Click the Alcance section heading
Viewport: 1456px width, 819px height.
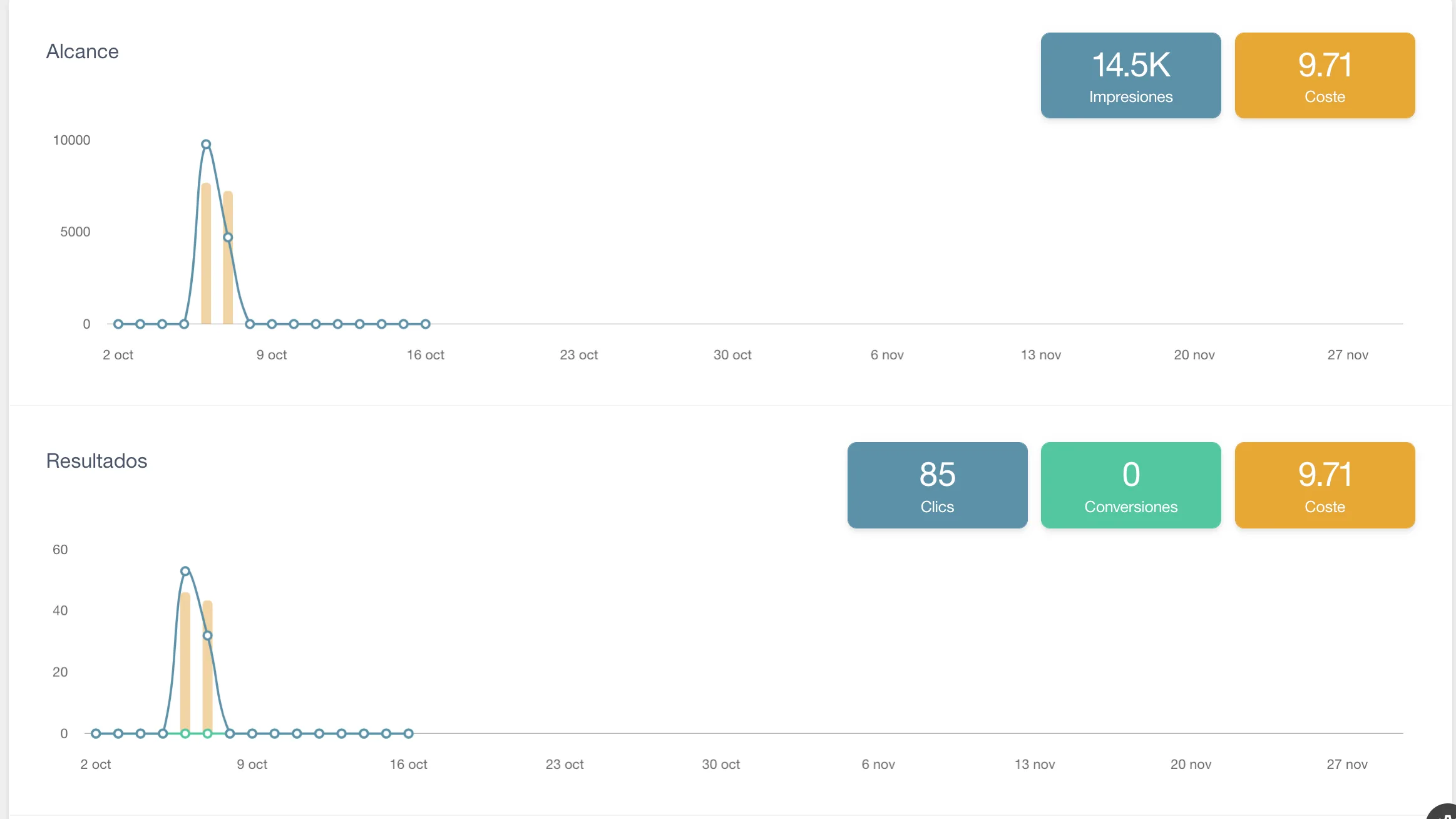pyautogui.click(x=83, y=51)
